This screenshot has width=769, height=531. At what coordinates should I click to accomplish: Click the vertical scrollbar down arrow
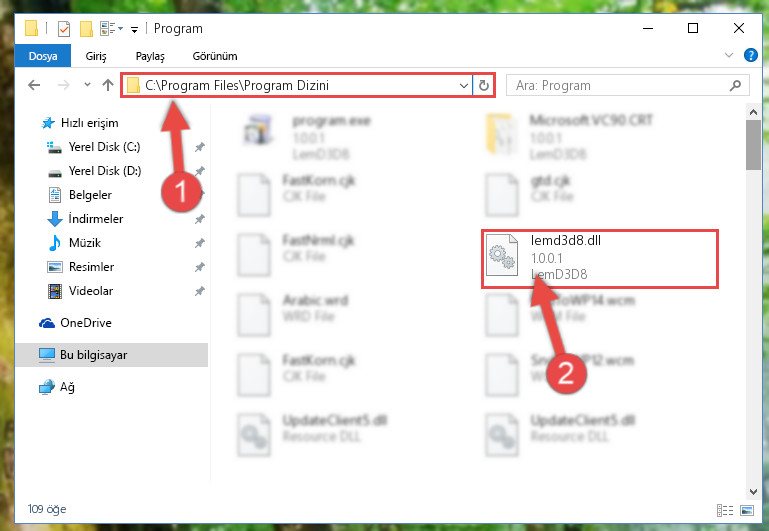(753, 491)
